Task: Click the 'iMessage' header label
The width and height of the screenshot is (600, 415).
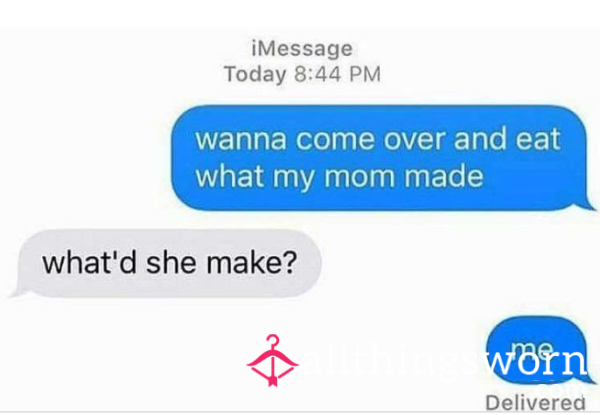Action: tap(302, 49)
